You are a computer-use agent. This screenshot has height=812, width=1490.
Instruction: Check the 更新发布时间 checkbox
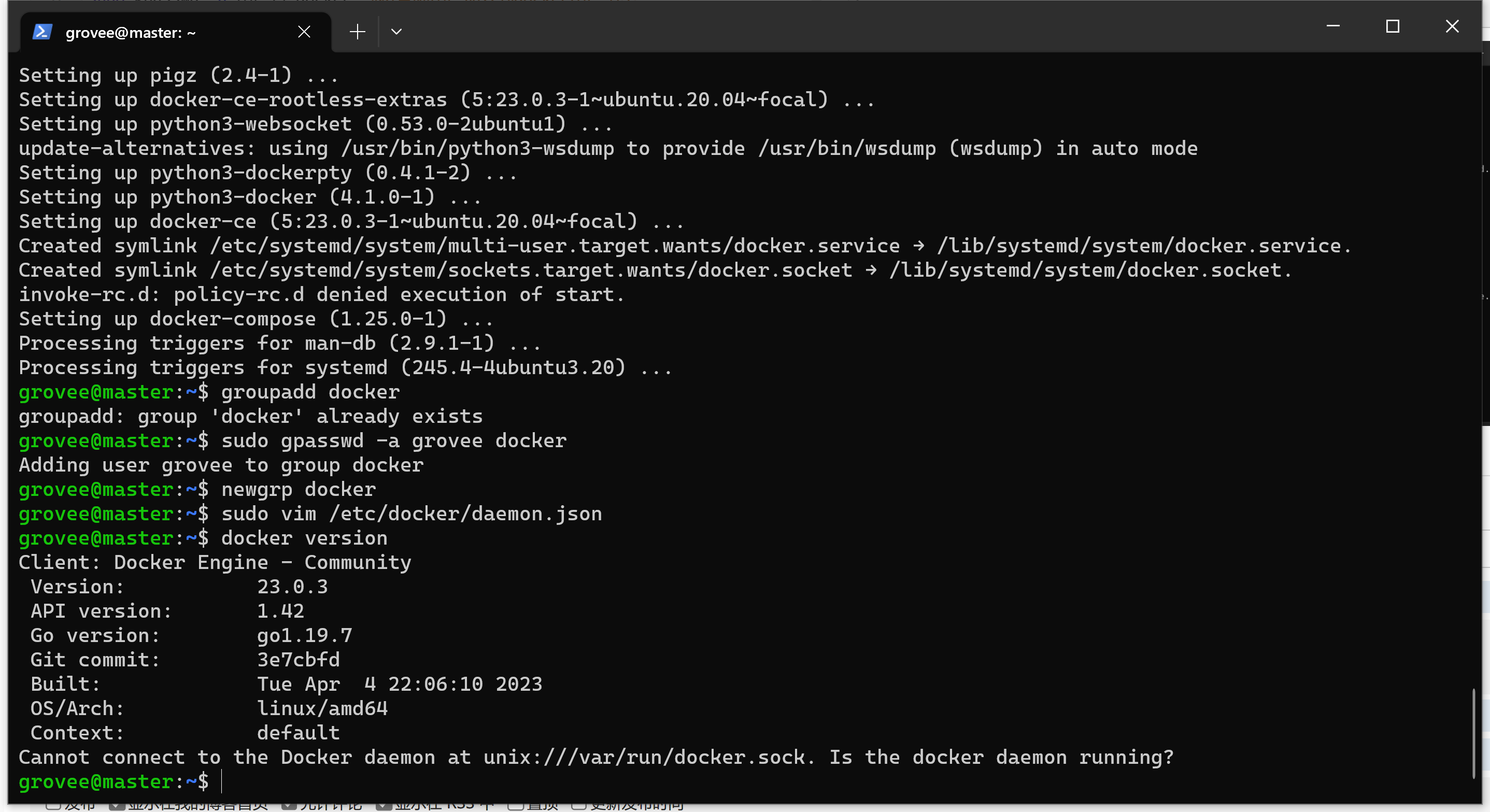[578, 806]
